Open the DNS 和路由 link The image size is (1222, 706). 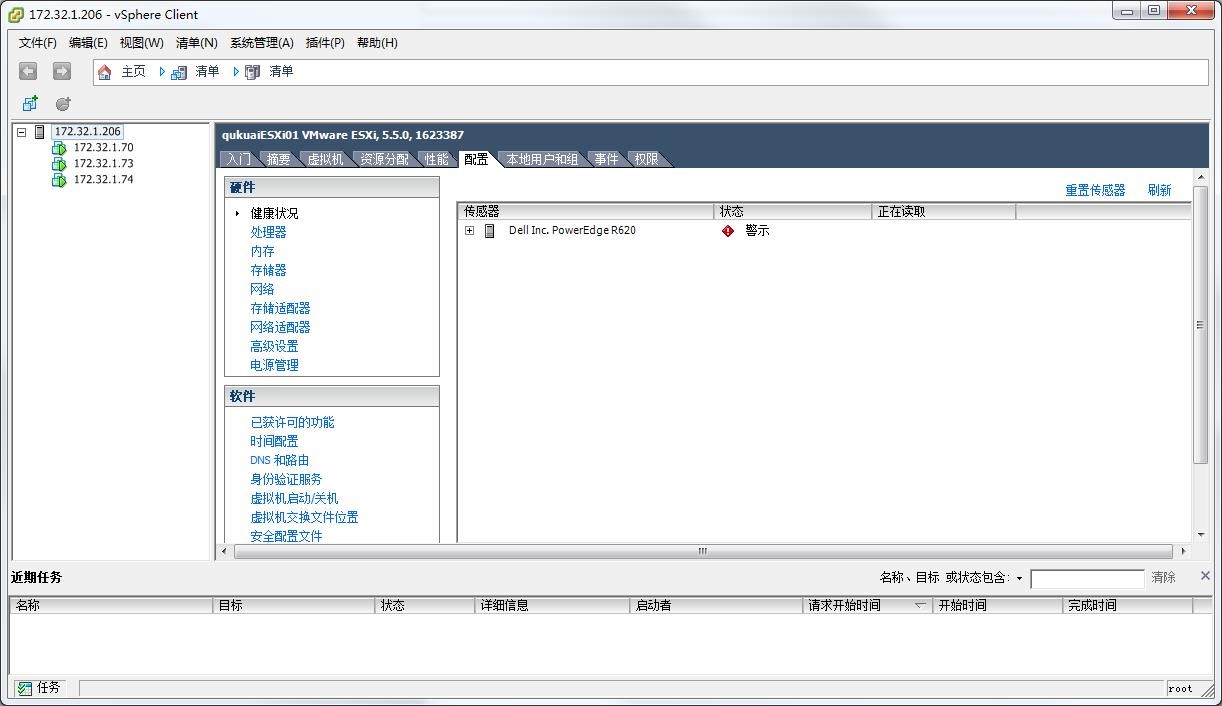pos(279,460)
